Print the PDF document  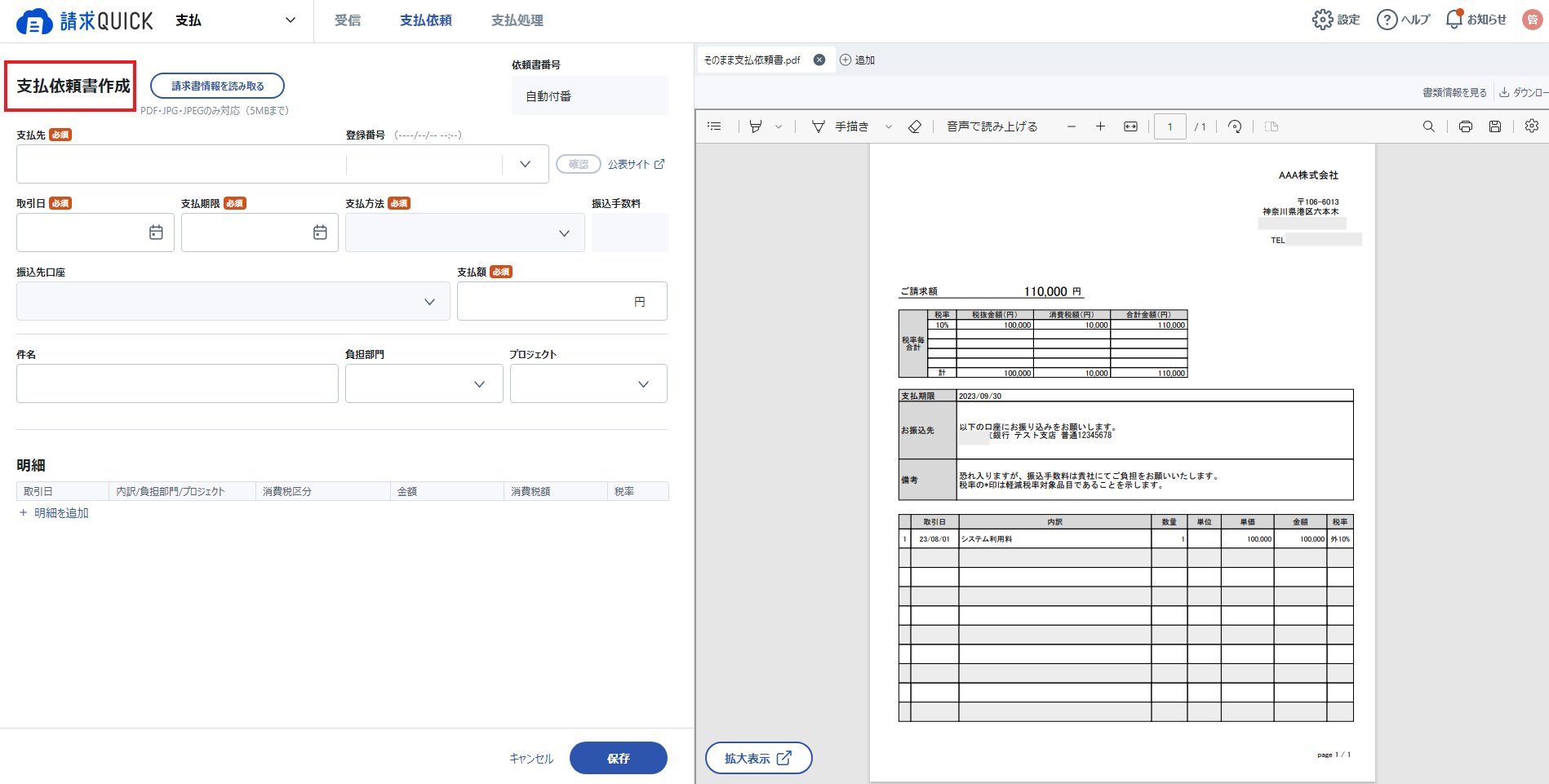click(x=1466, y=126)
